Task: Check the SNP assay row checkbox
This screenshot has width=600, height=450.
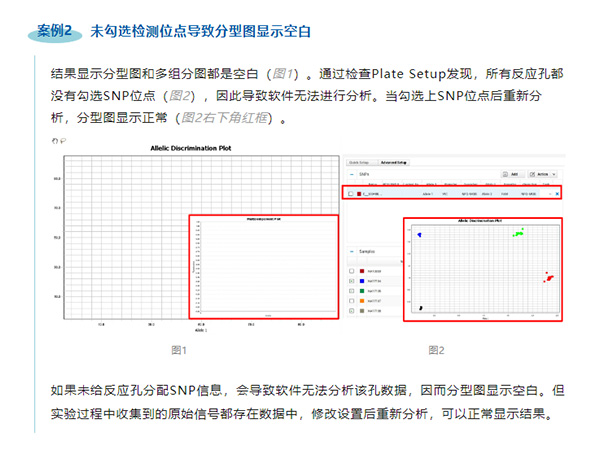Action: pyautogui.click(x=350, y=192)
